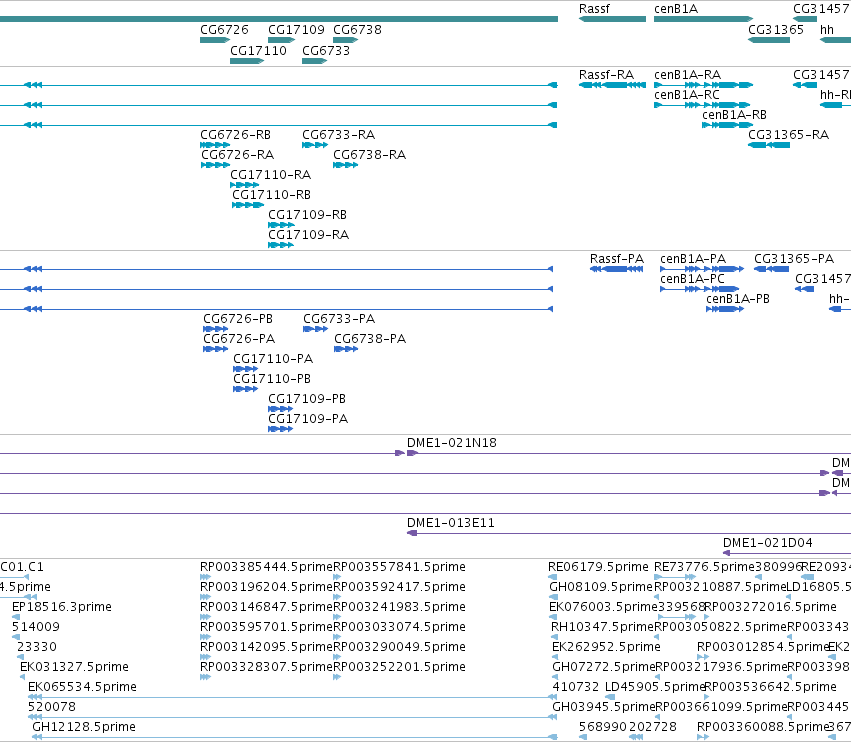The height and width of the screenshot is (742, 851).
Task: Select the RP003328307.5prime EST label
Action: 266,667
